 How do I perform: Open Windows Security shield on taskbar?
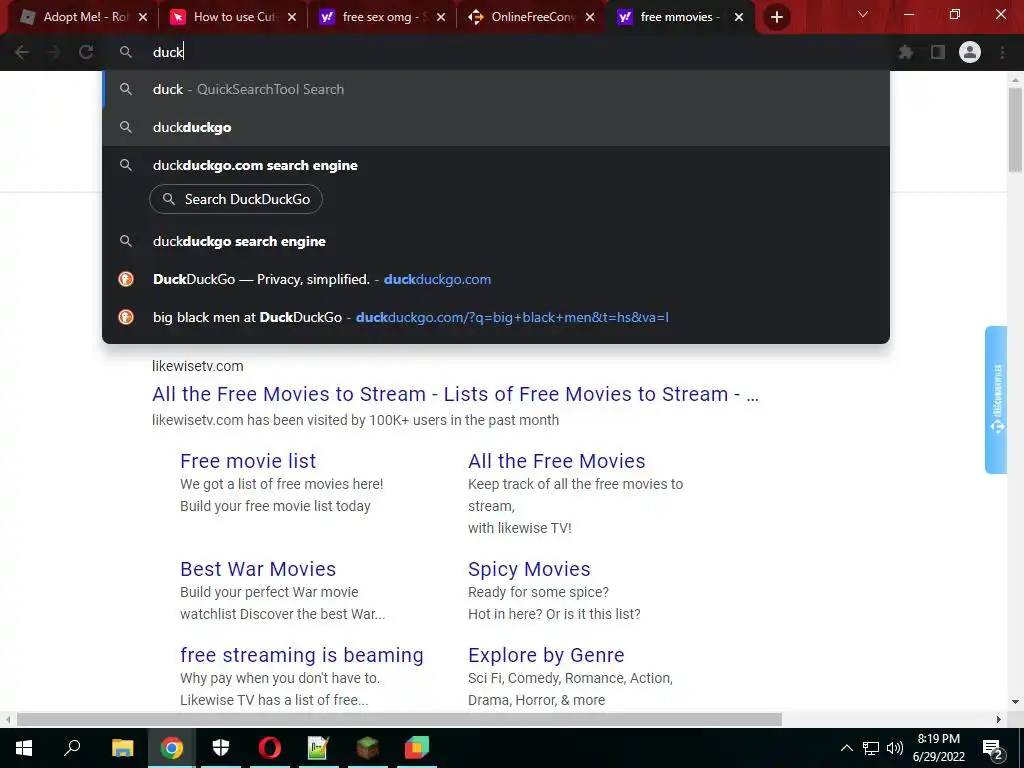pos(221,748)
